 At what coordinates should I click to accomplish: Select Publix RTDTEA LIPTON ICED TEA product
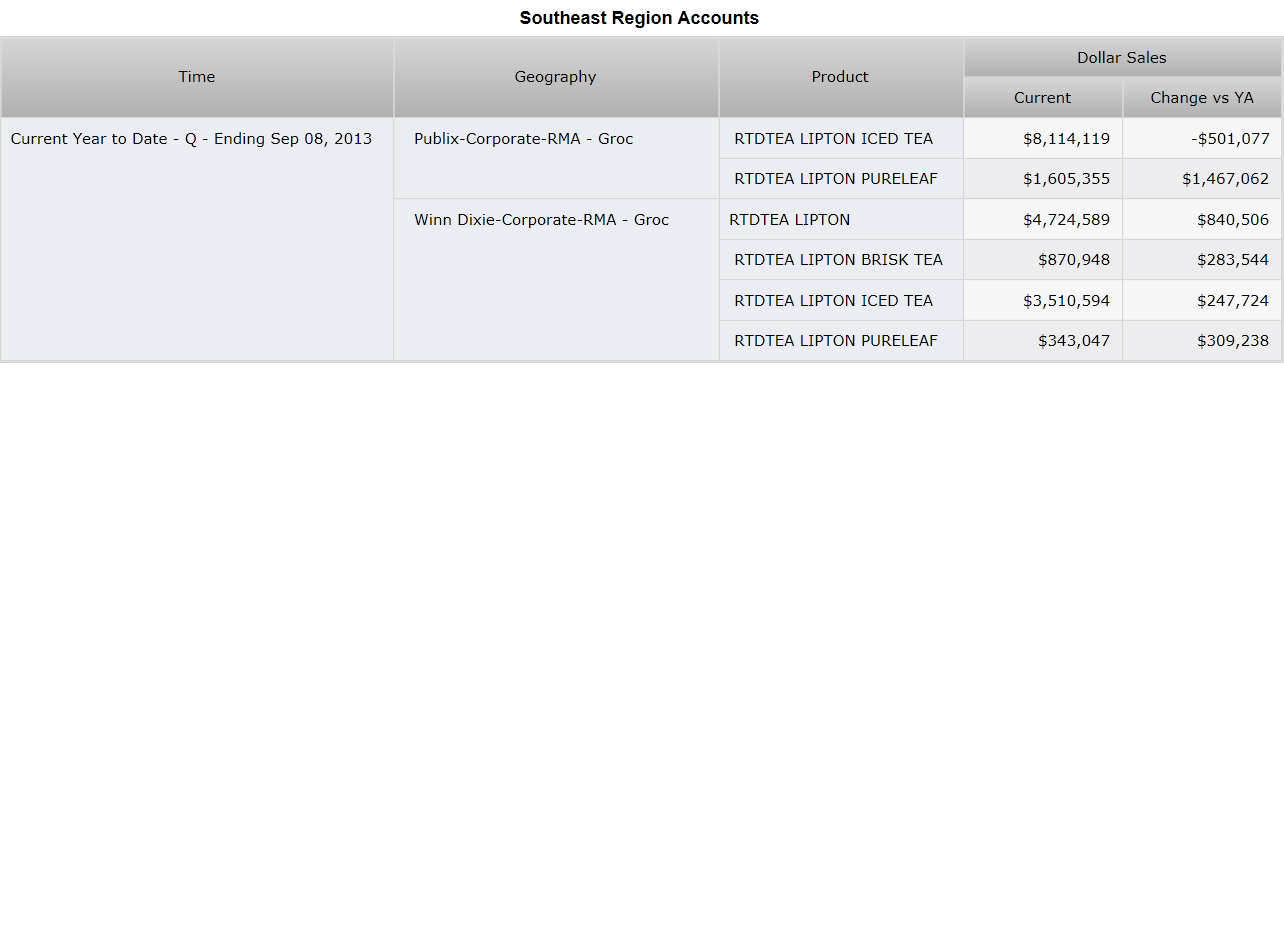[x=841, y=138]
